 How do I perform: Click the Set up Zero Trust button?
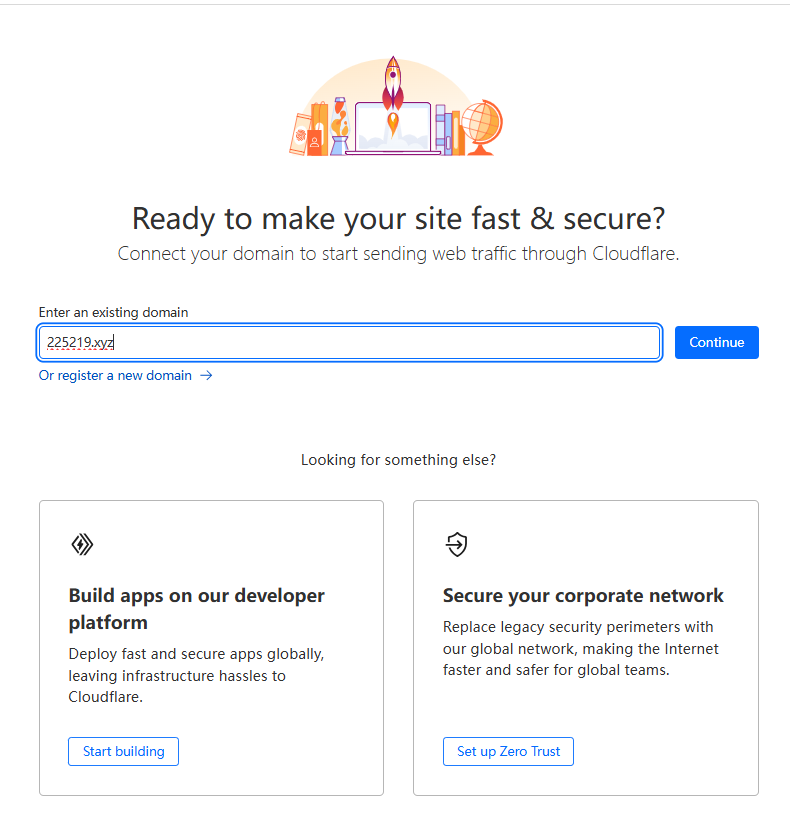(508, 751)
